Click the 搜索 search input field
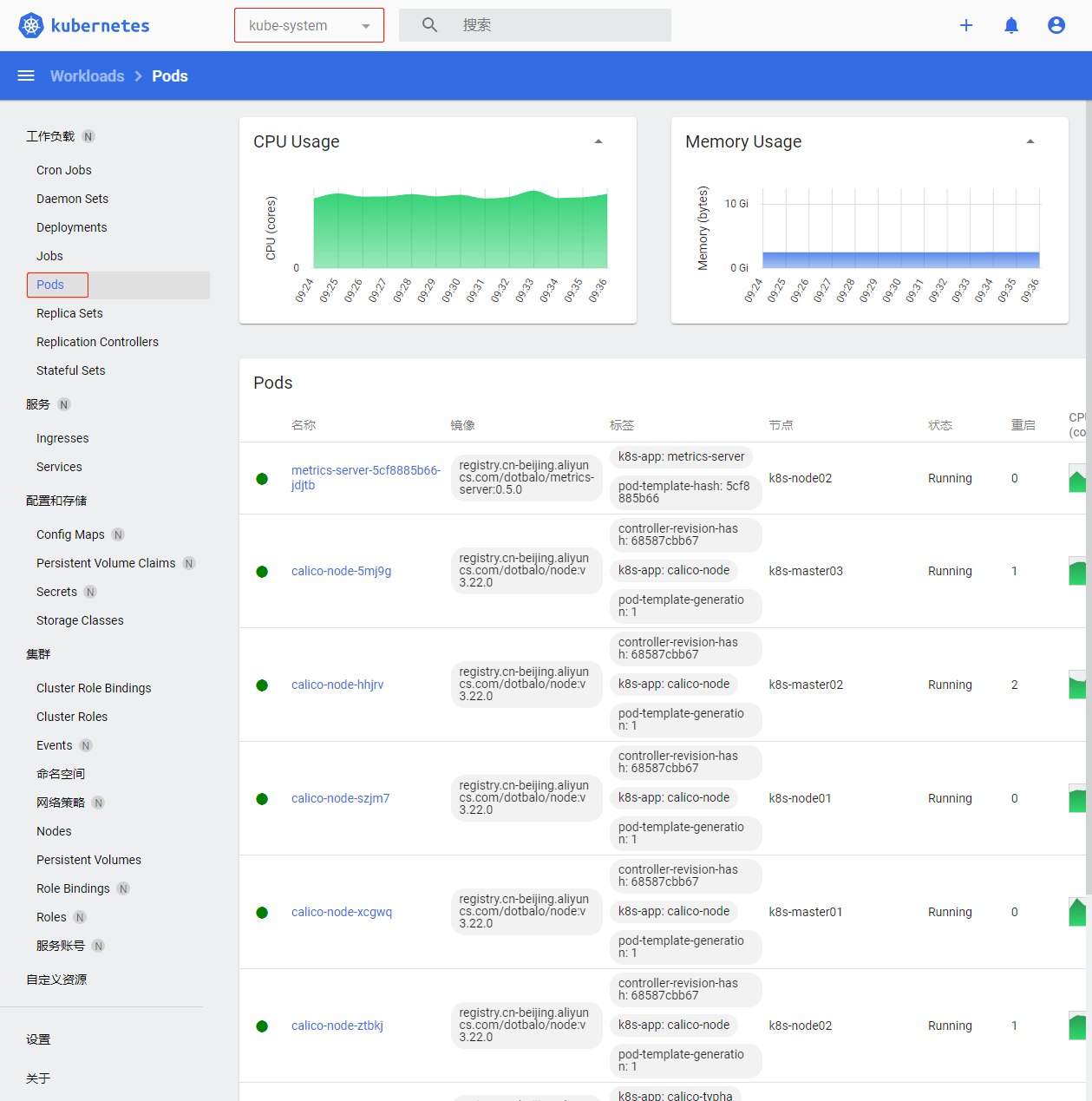 [x=535, y=25]
